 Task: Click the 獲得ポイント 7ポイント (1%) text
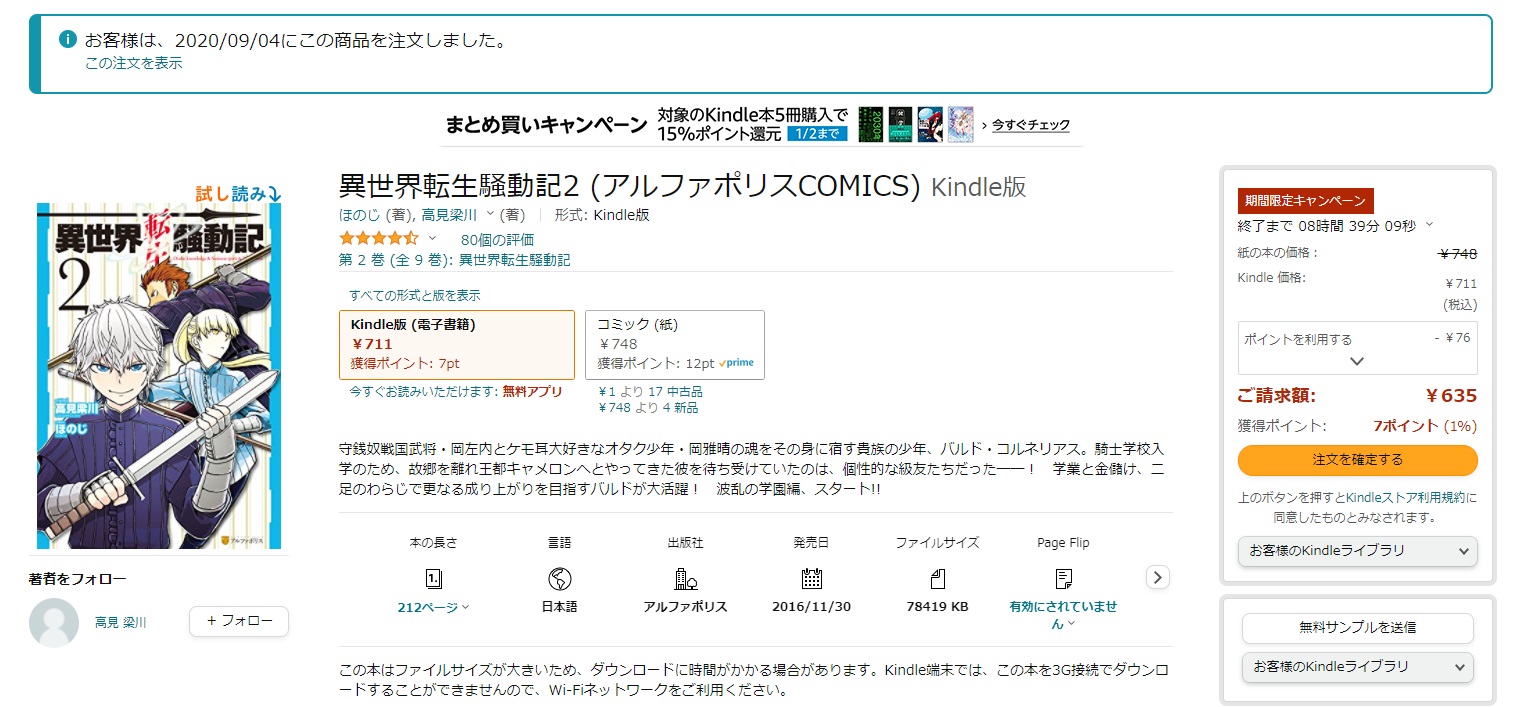pyautogui.click(x=1425, y=426)
